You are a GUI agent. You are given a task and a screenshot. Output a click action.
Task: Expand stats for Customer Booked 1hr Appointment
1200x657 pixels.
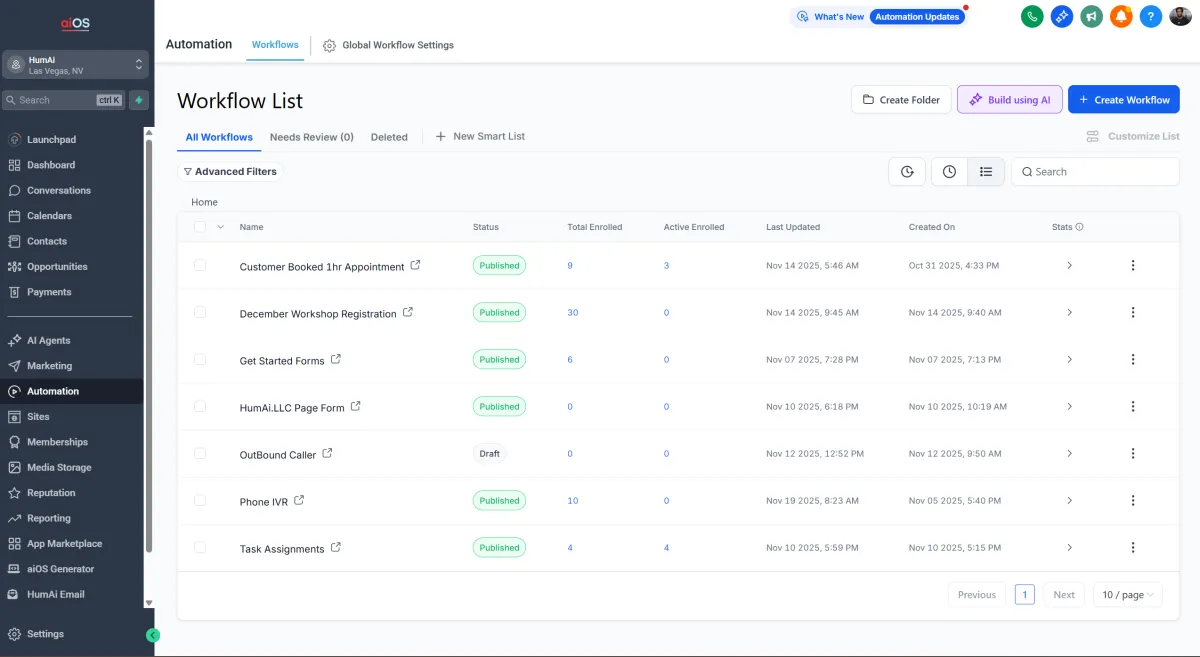click(x=1069, y=265)
